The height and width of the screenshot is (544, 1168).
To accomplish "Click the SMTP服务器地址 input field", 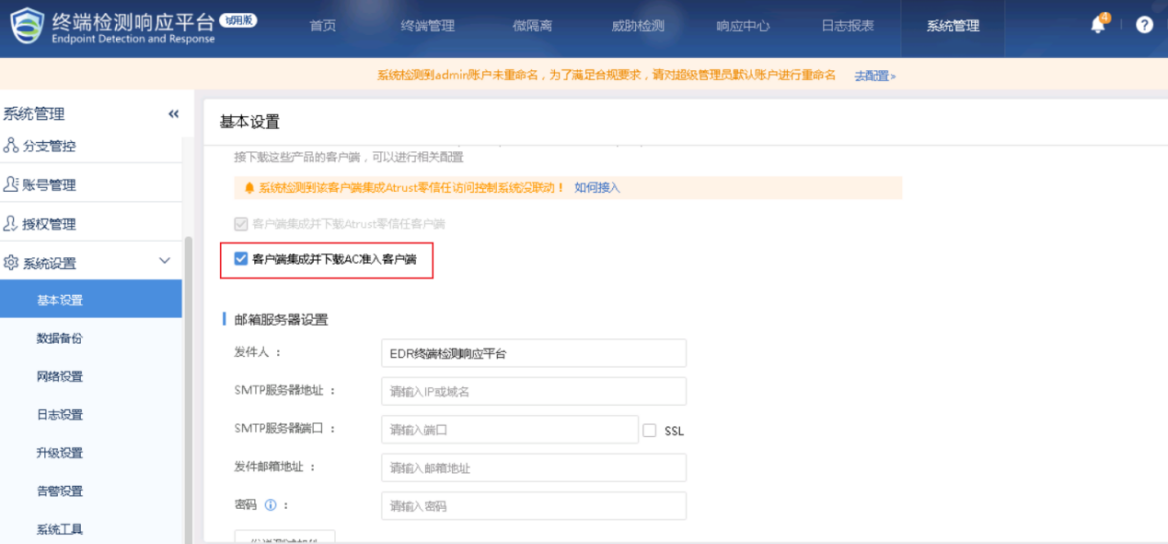I will (533, 392).
